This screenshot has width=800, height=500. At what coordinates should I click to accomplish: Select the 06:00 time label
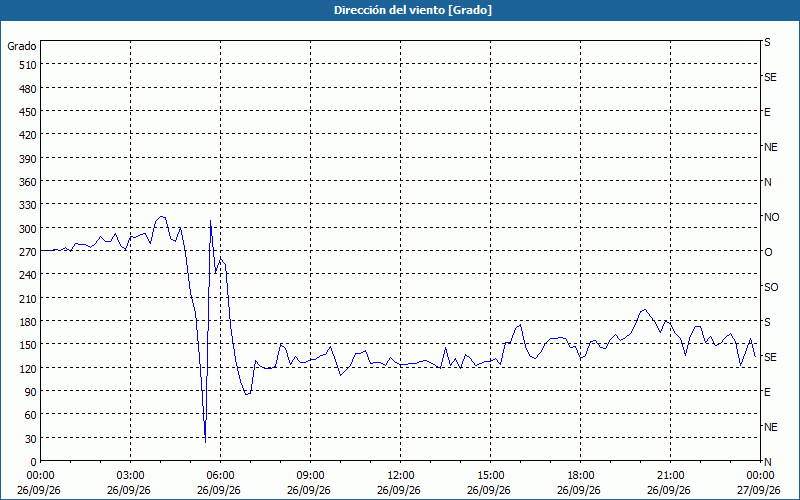click(220, 476)
